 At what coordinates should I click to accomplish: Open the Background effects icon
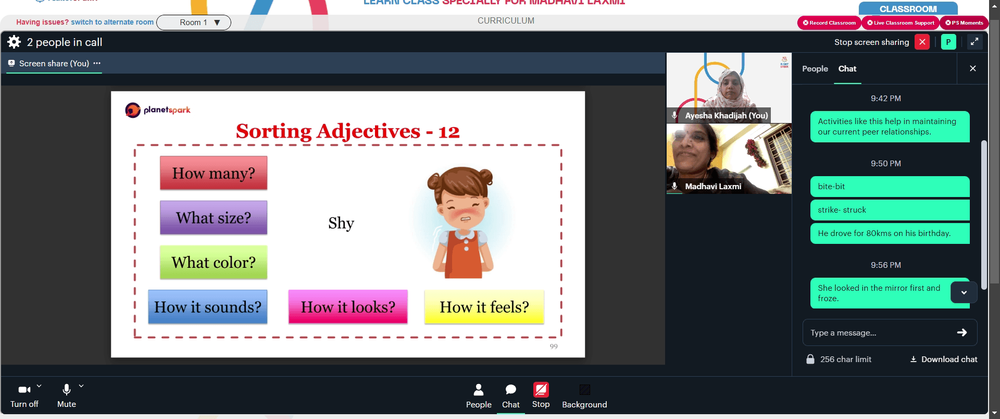pyautogui.click(x=584, y=390)
